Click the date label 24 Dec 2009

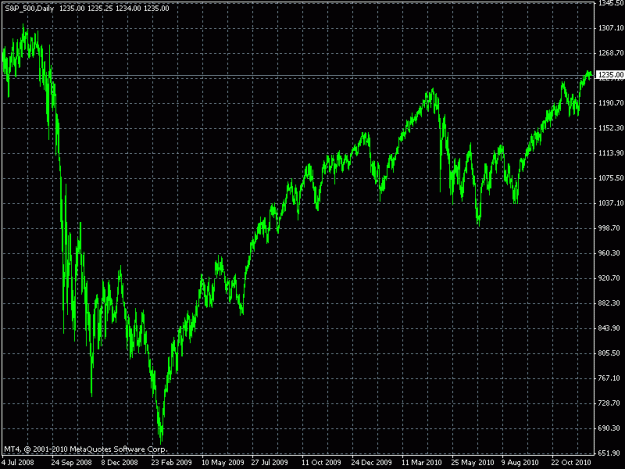tap(371, 463)
